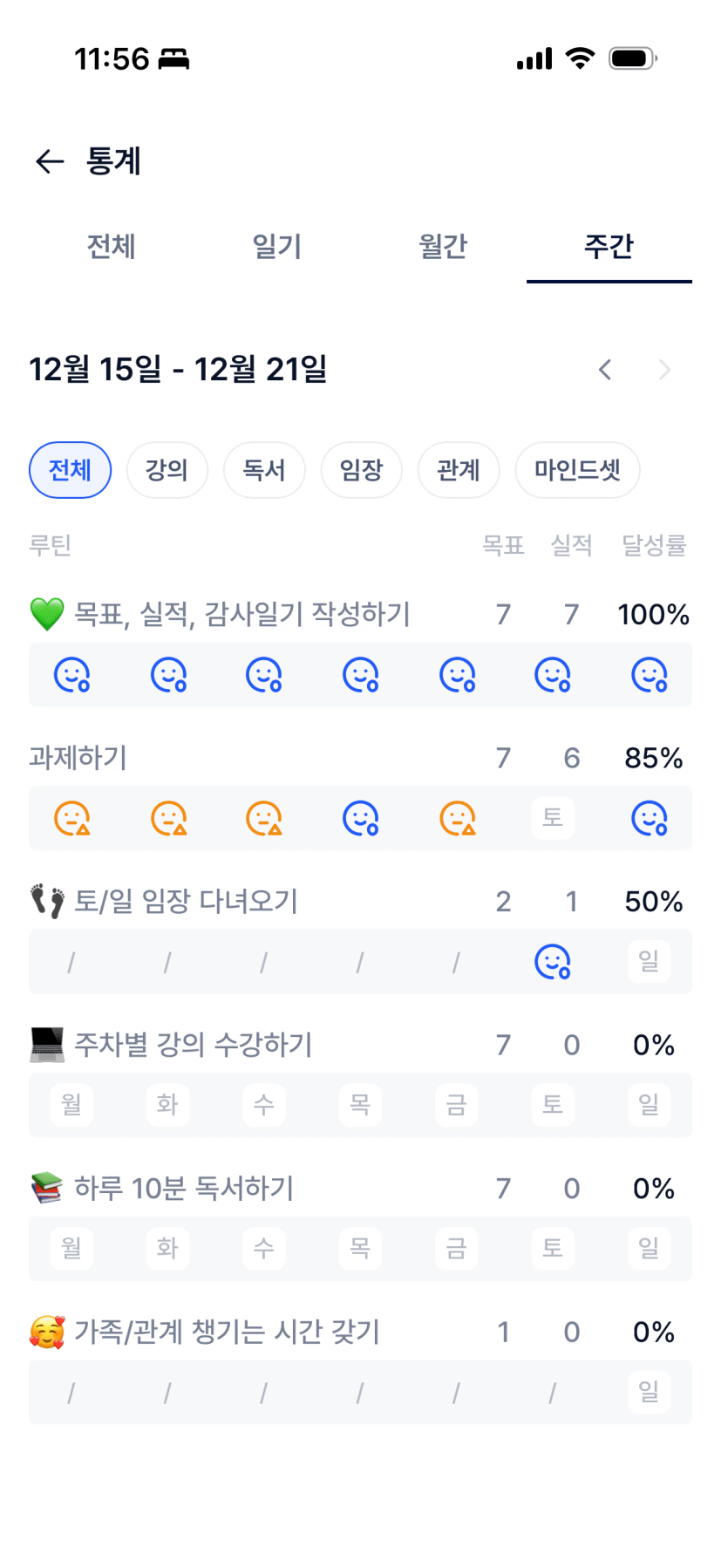721x1568 pixels.
Task: Switch to the 일기 tab
Action: (x=276, y=247)
